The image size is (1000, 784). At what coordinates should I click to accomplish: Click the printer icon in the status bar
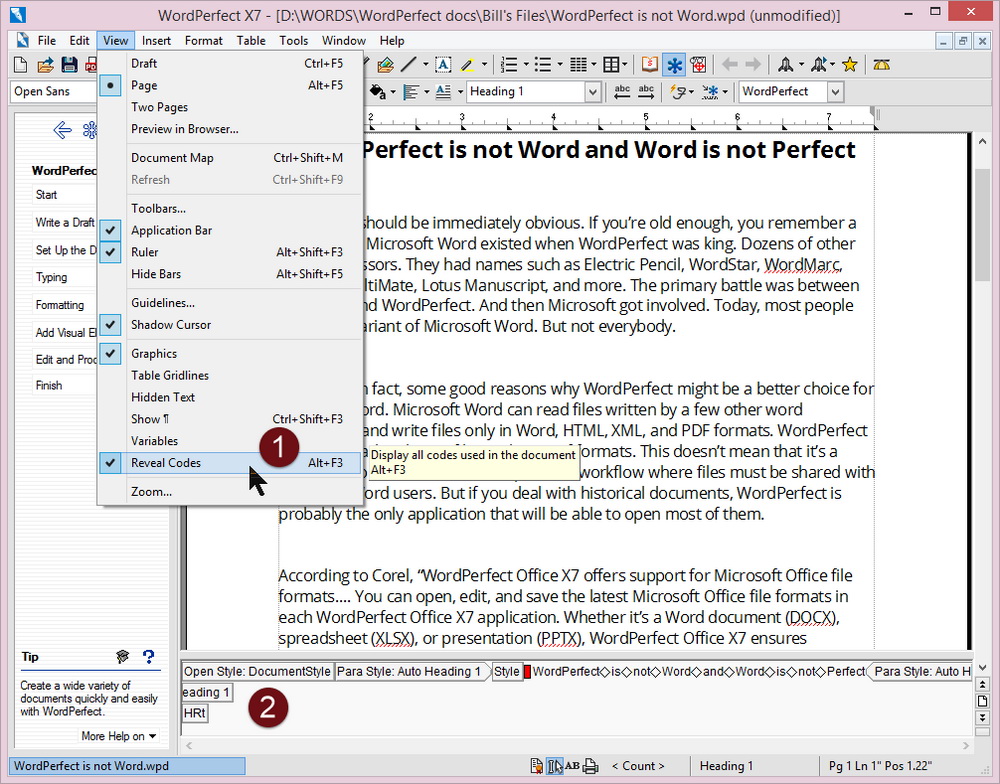coord(591,766)
